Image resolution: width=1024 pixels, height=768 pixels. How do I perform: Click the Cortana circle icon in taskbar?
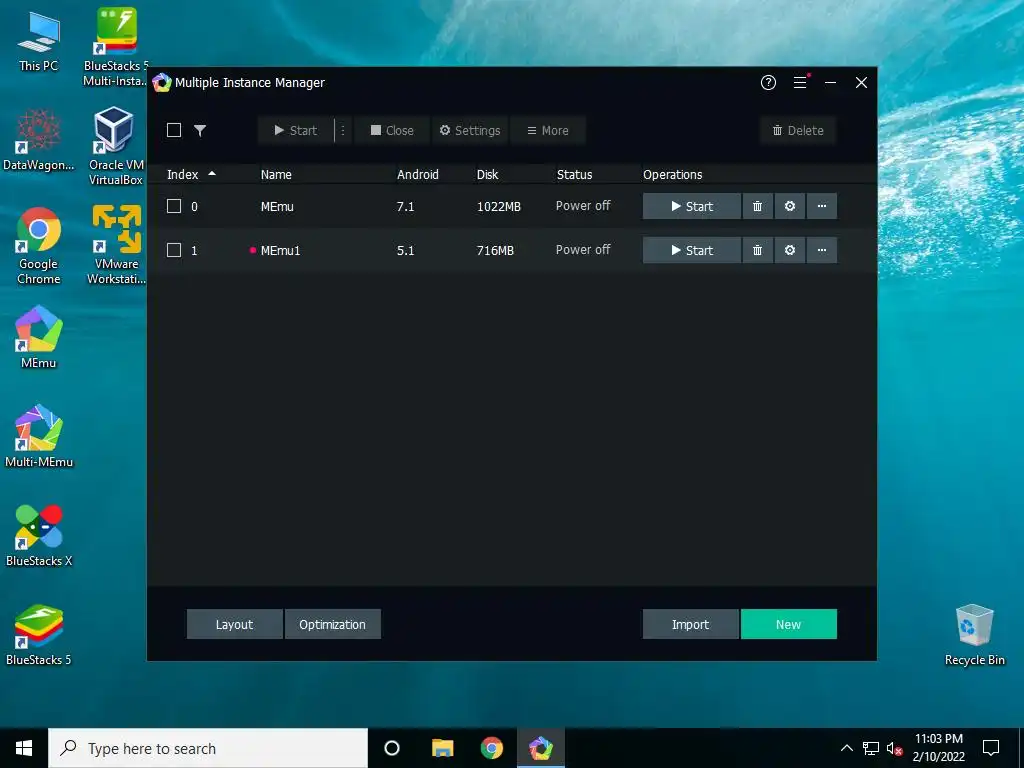(392, 748)
